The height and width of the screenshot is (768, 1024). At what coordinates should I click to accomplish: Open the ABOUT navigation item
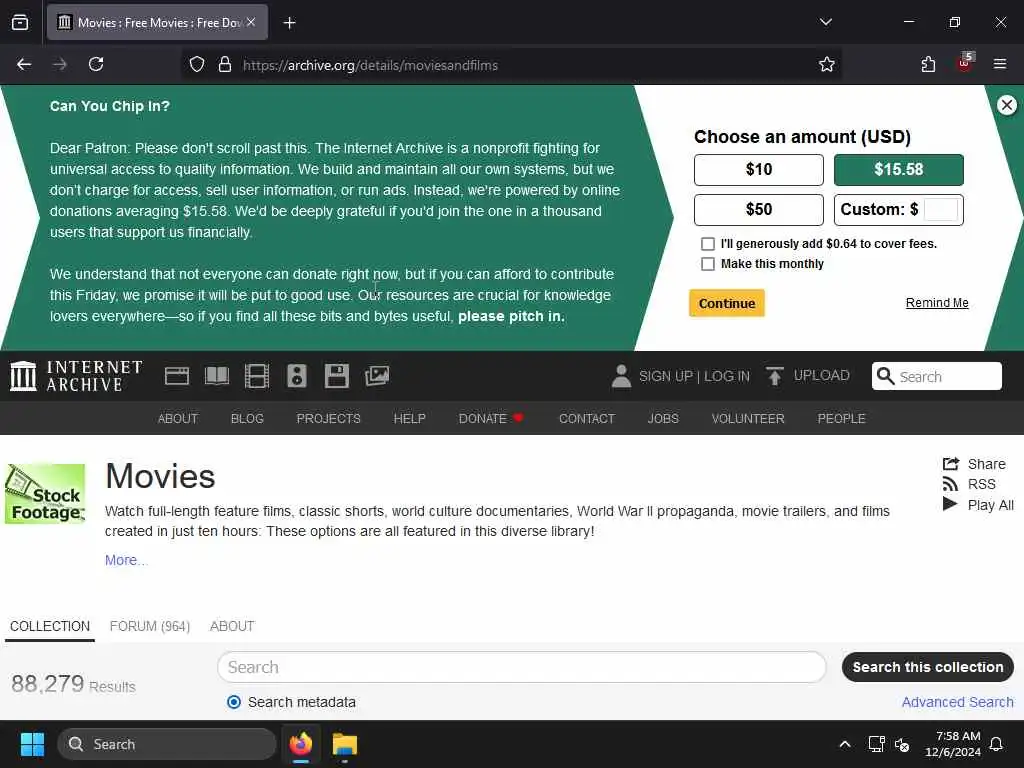[x=178, y=419]
